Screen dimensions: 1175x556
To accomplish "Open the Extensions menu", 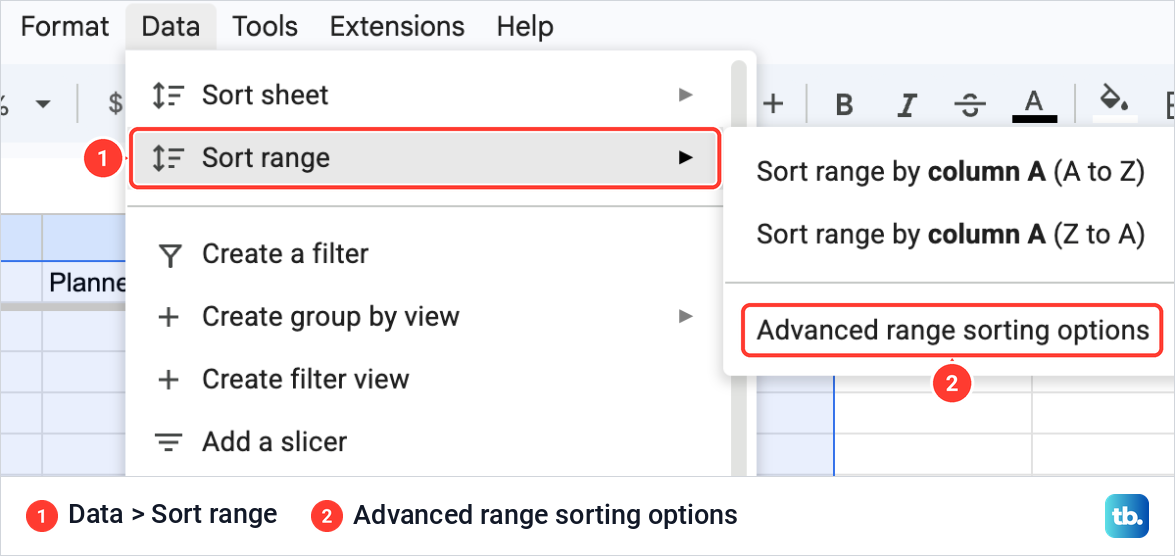I will coord(397,27).
